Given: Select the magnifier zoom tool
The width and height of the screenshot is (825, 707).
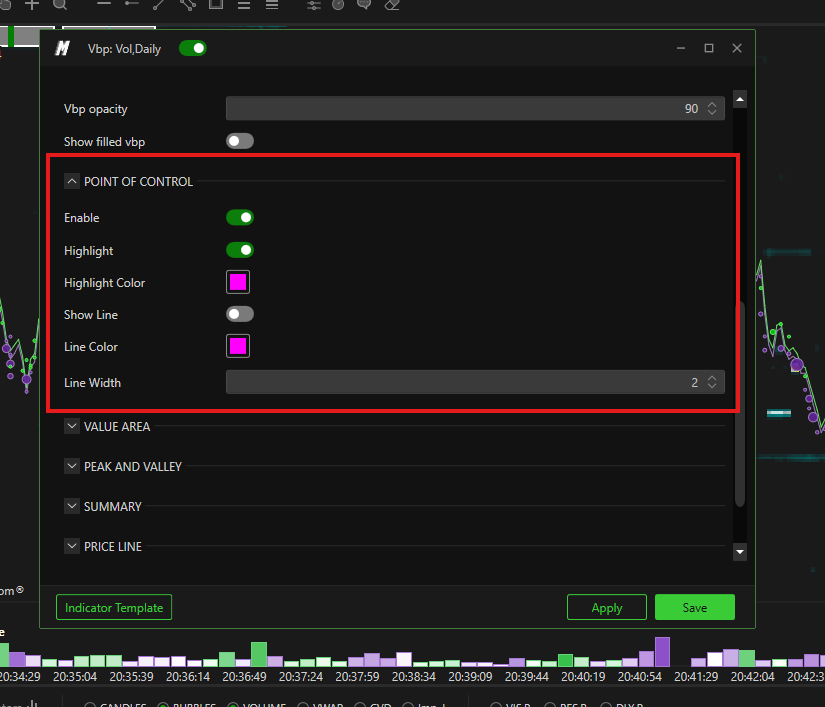Looking at the screenshot, I should 60,5.
